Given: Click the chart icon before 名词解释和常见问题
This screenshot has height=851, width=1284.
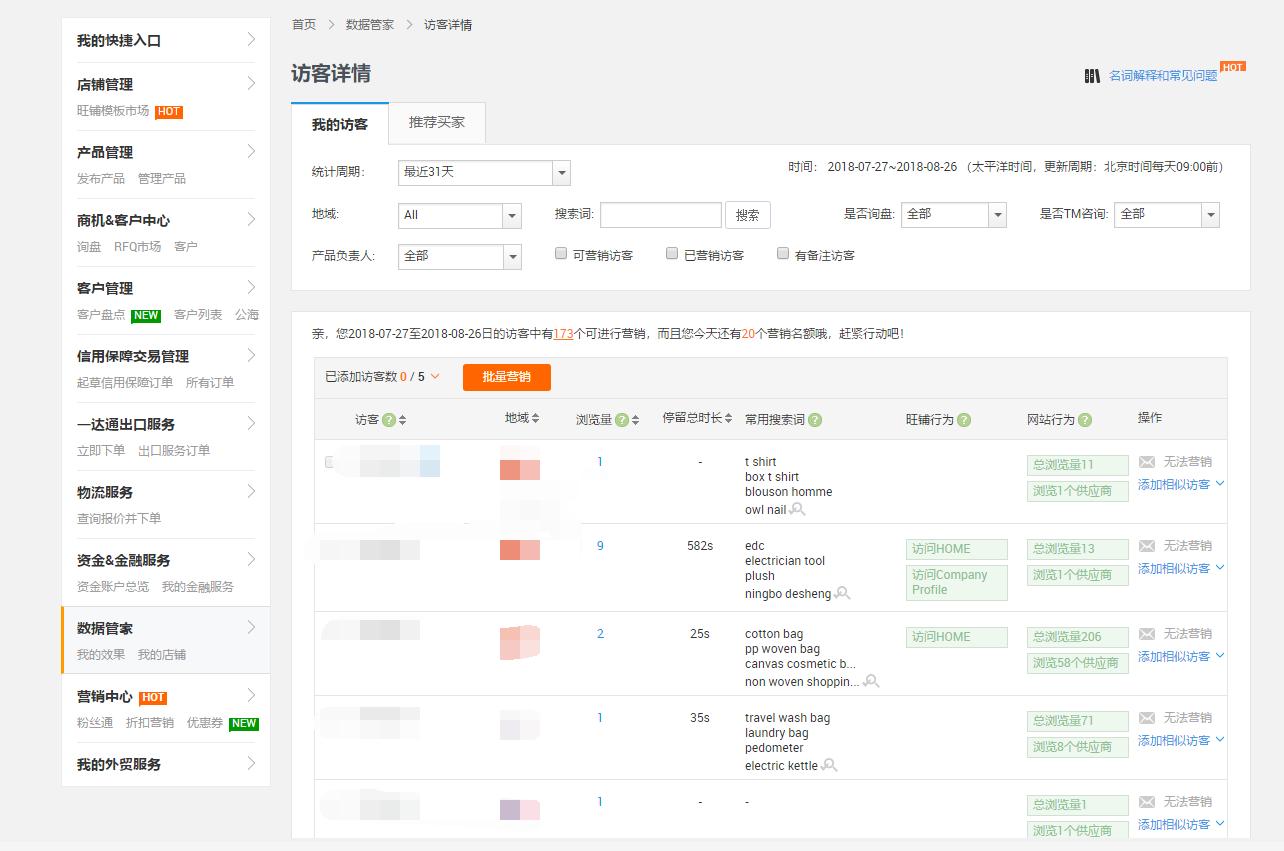Looking at the screenshot, I should click(x=1093, y=75).
